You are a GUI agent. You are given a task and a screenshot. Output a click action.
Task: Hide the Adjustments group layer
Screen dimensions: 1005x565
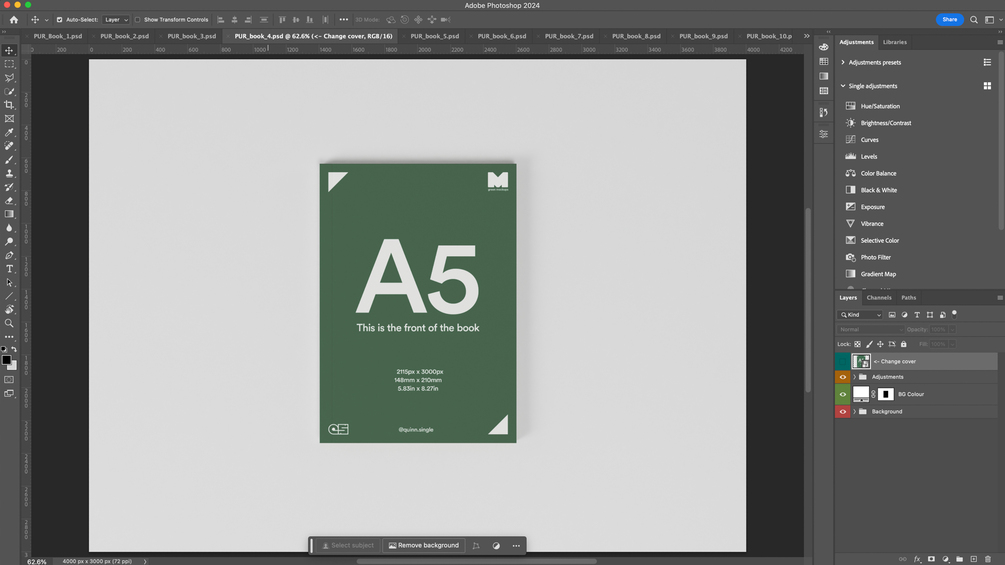(x=843, y=377)
